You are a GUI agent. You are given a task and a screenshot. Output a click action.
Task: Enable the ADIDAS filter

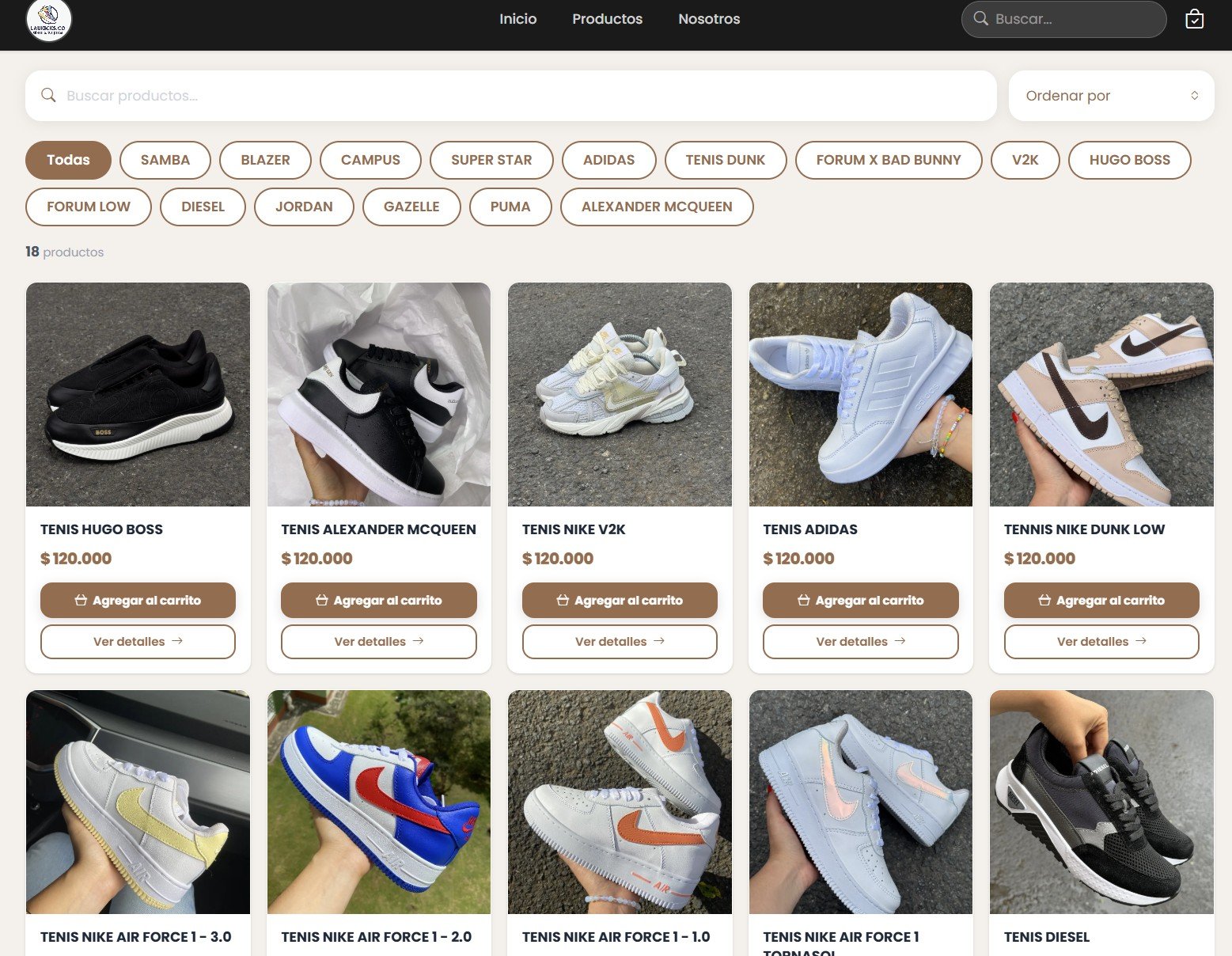pos(608,160)
